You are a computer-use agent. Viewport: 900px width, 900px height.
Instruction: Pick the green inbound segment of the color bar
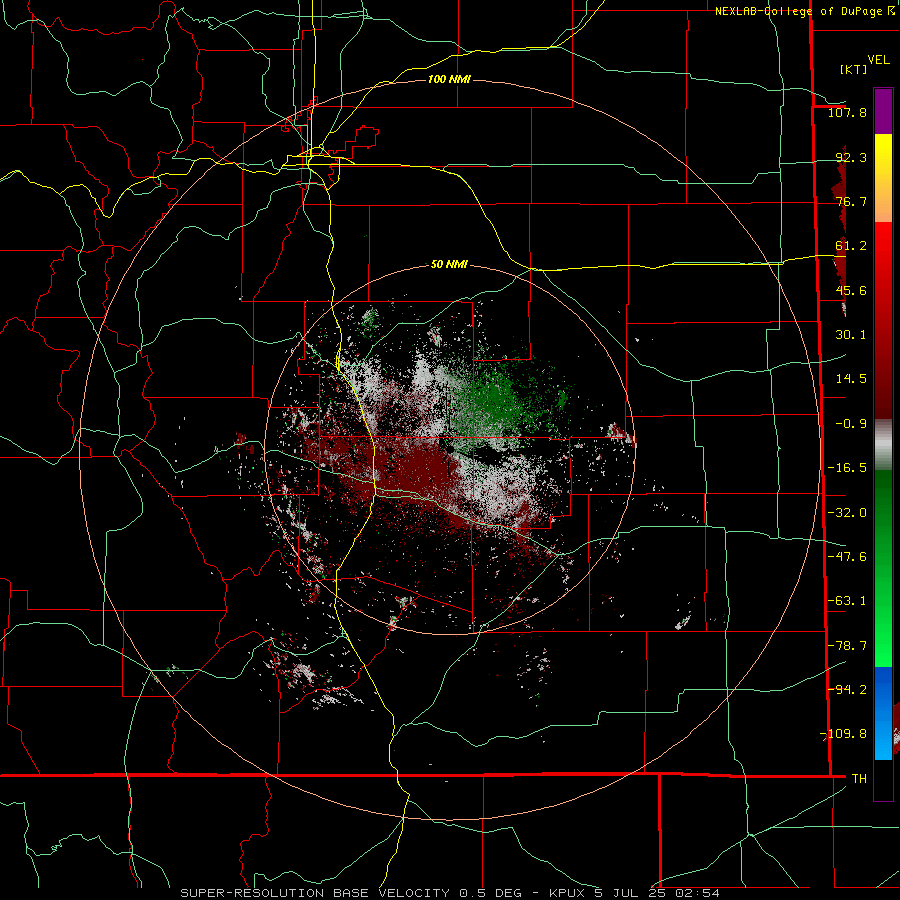coord(883,568)
